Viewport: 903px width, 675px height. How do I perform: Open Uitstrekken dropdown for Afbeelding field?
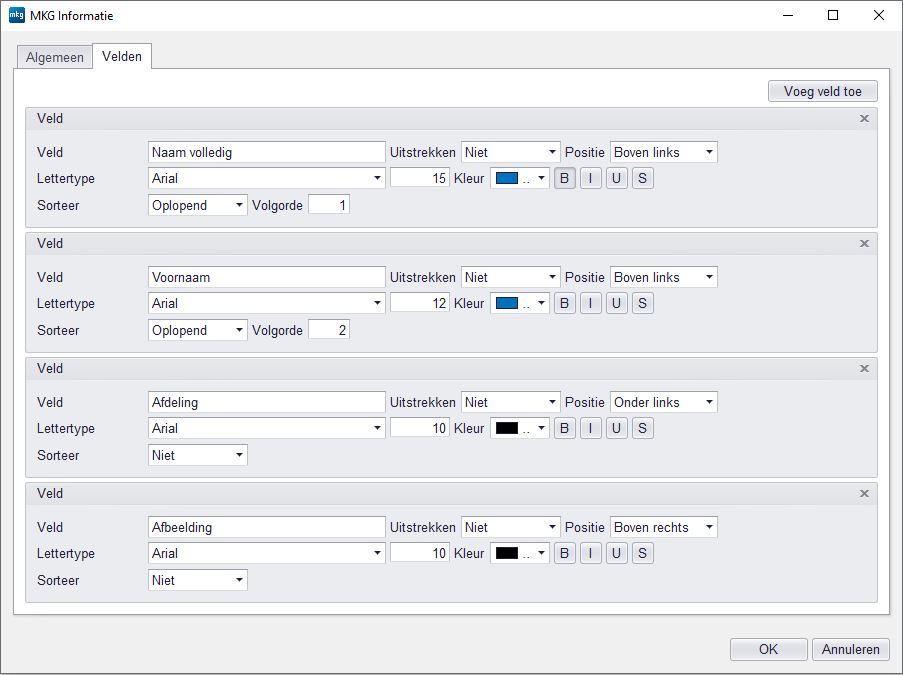(510, 527)
